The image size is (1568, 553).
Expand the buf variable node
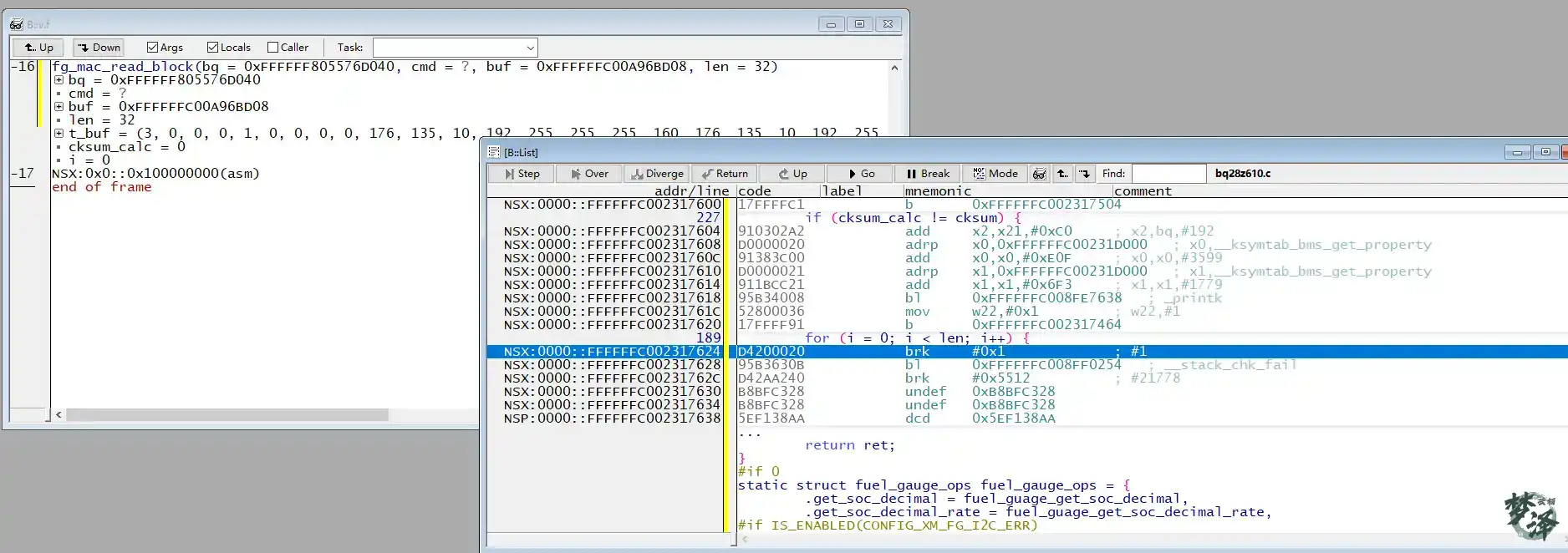(x=59, y=107)
